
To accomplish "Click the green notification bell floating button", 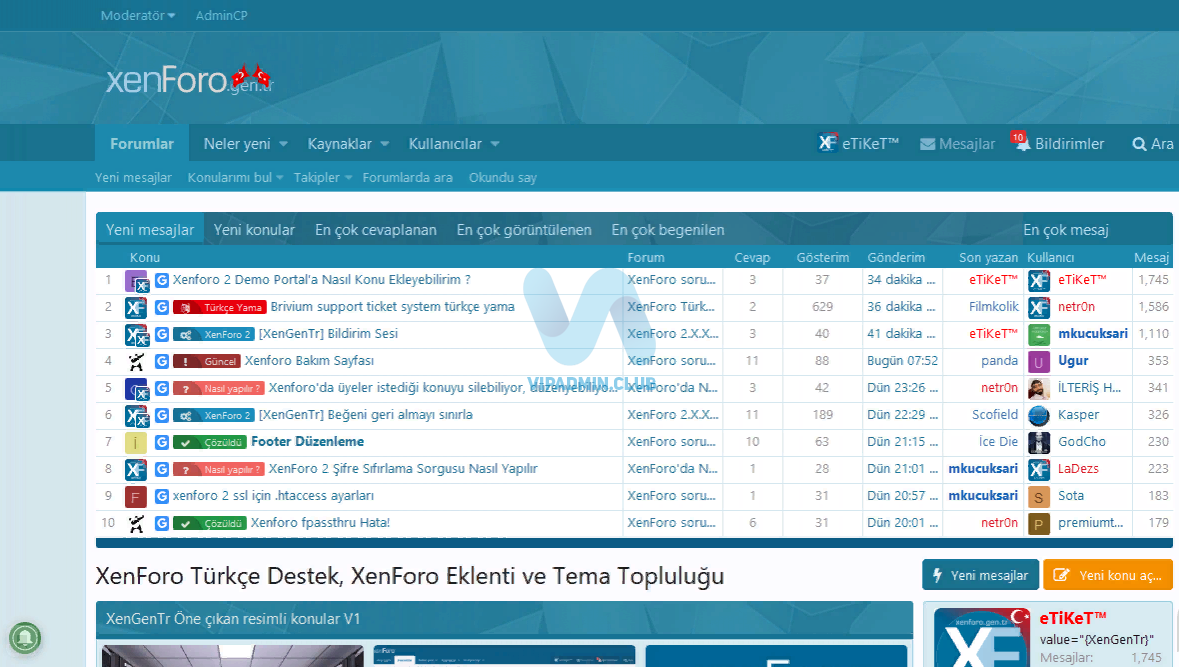I will (25, 638).
